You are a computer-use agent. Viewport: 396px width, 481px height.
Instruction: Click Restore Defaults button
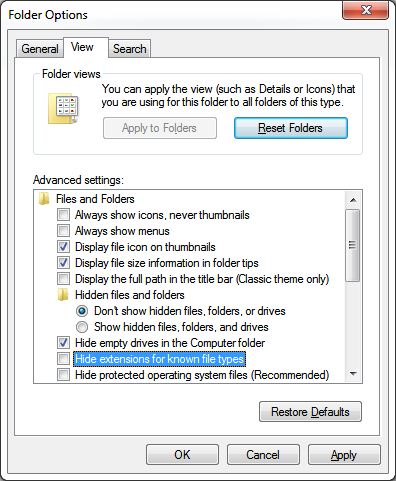point(310,412)
